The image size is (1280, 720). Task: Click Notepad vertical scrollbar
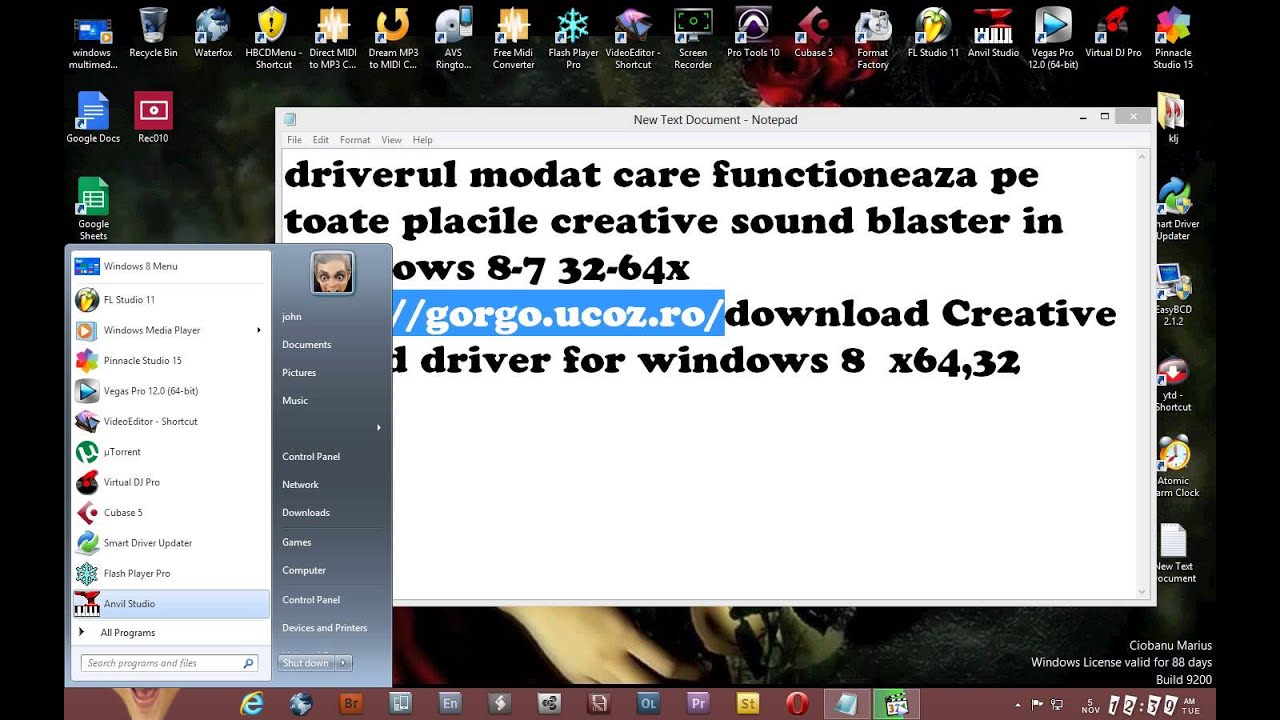pos(1143,376)
